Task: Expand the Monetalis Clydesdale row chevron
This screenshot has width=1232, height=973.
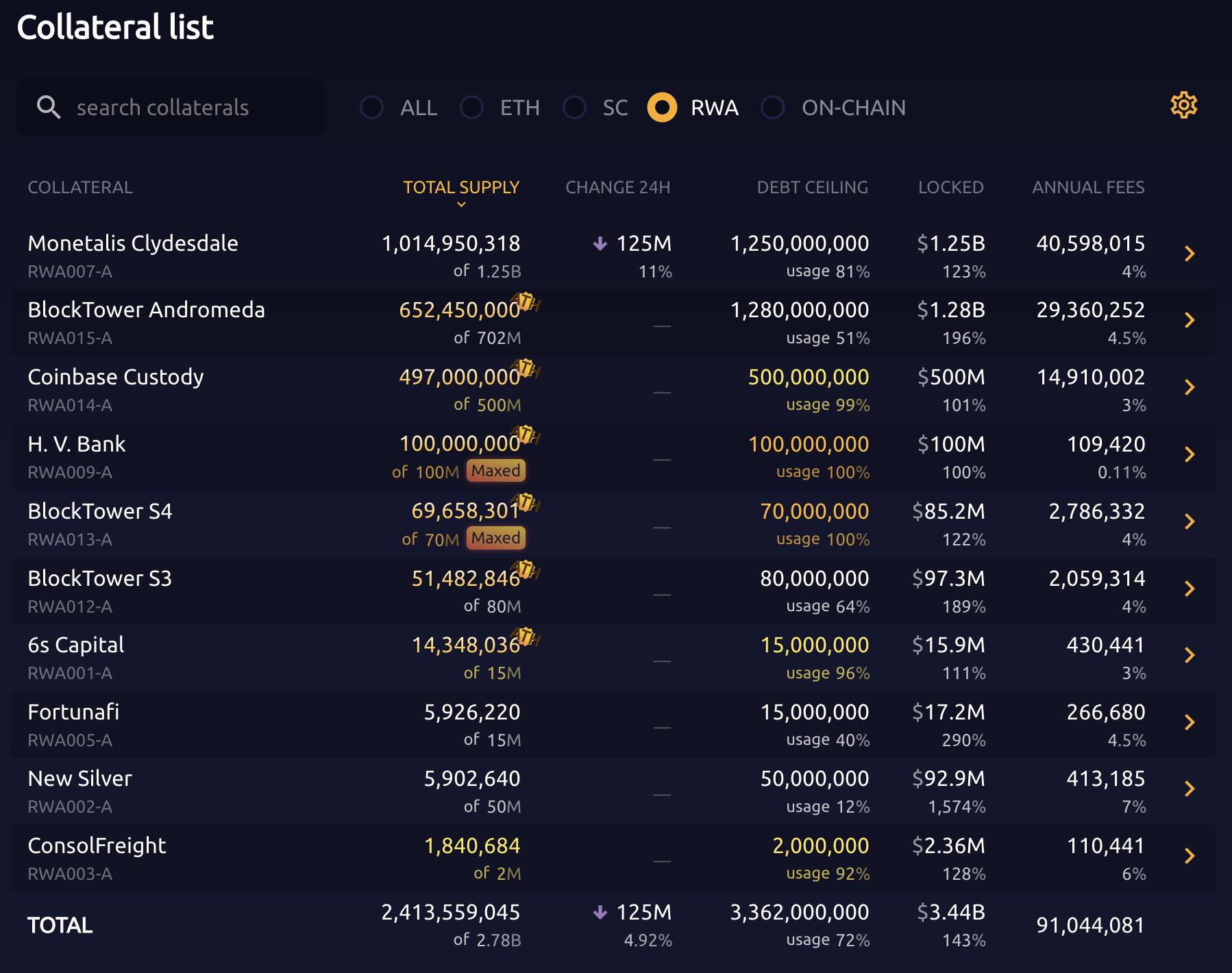Action: pos(1190,254)
